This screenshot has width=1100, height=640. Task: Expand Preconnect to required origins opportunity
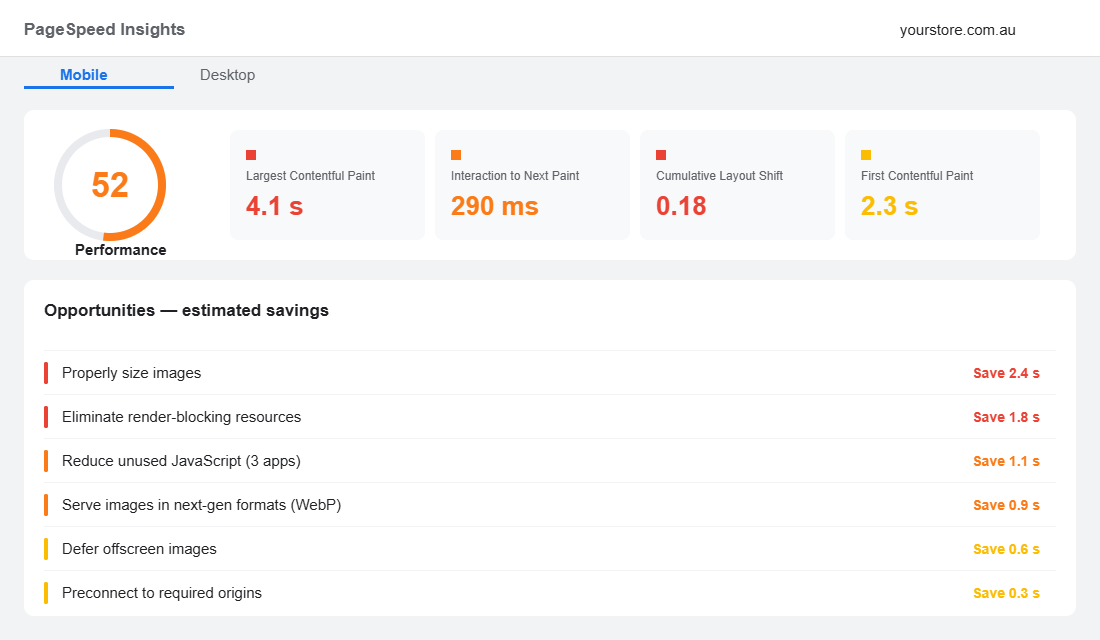pos(549,593)
